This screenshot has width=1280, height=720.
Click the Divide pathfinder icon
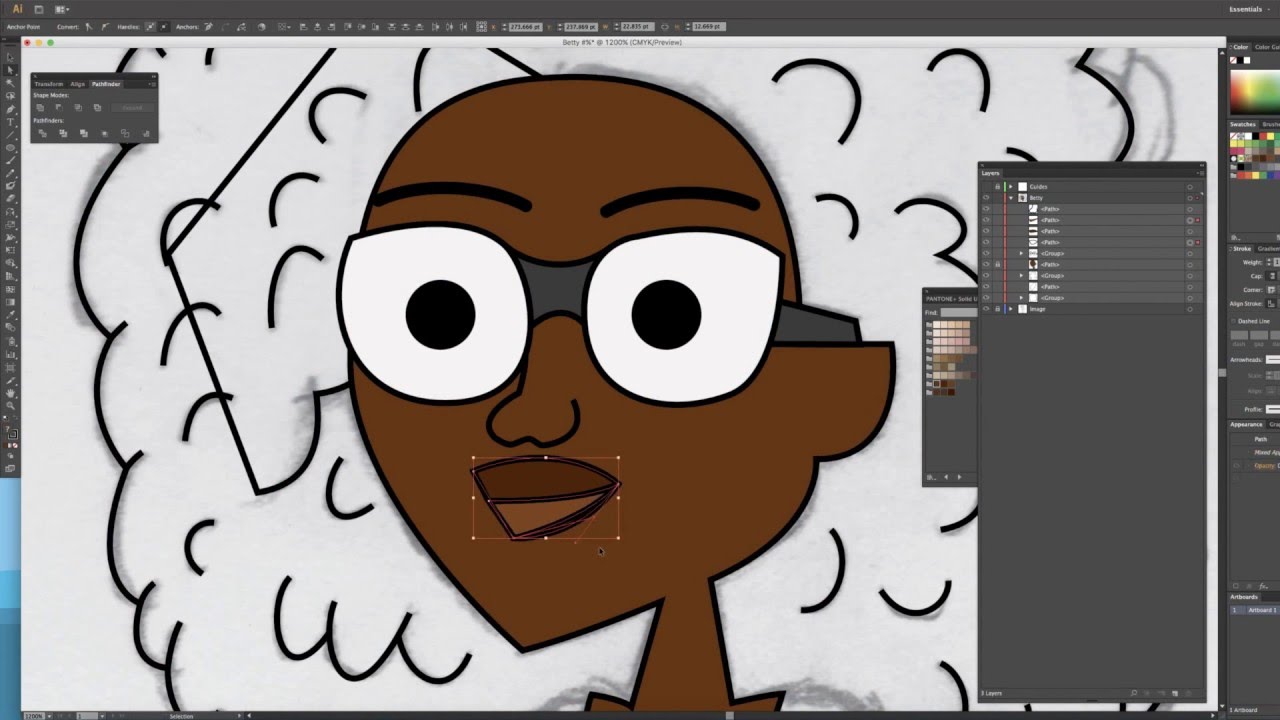[42, 133]
